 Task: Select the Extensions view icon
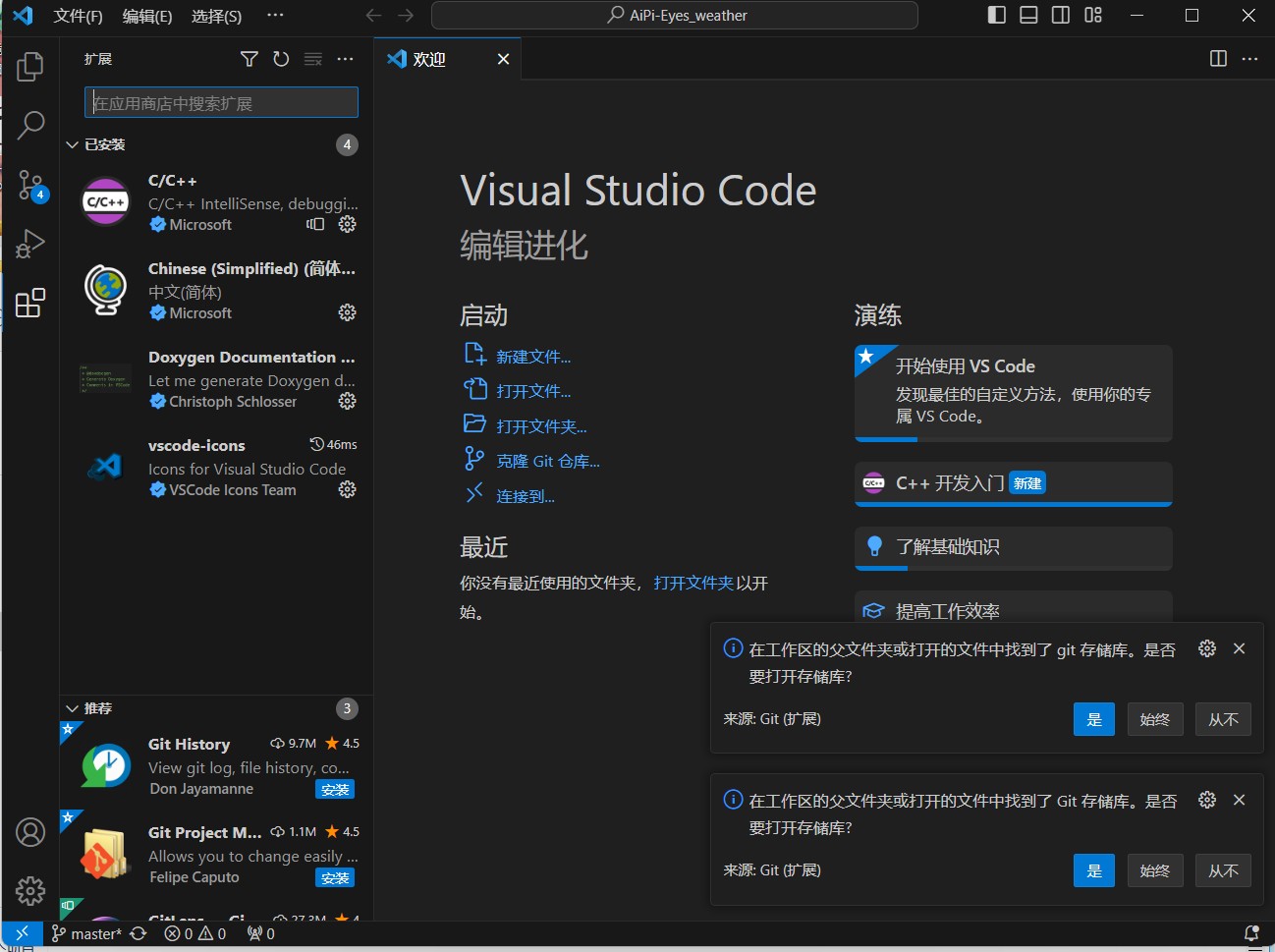click(x=30, y=303)
